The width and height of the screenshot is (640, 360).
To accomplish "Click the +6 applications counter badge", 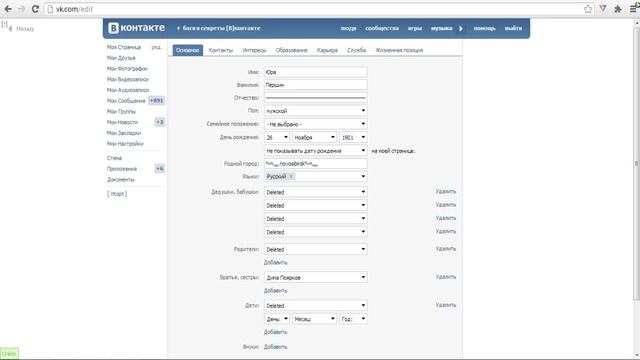I will [x=160, y=169].
